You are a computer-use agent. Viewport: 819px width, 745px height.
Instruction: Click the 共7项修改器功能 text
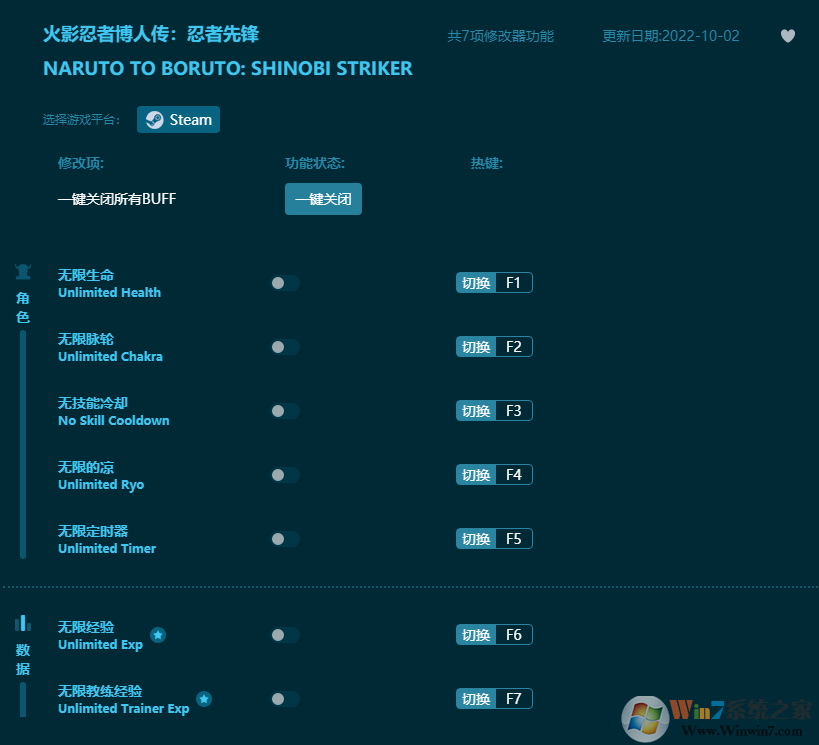[500, 36]
